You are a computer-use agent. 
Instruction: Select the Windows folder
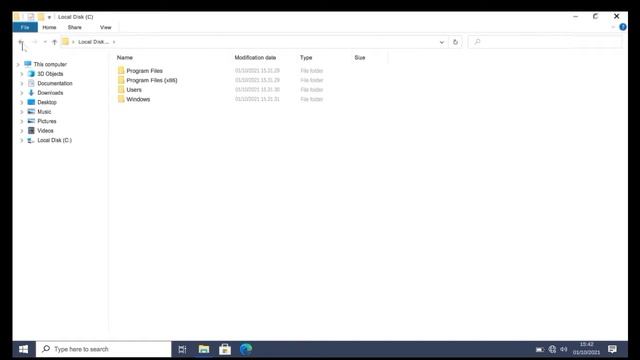point(138,99)
